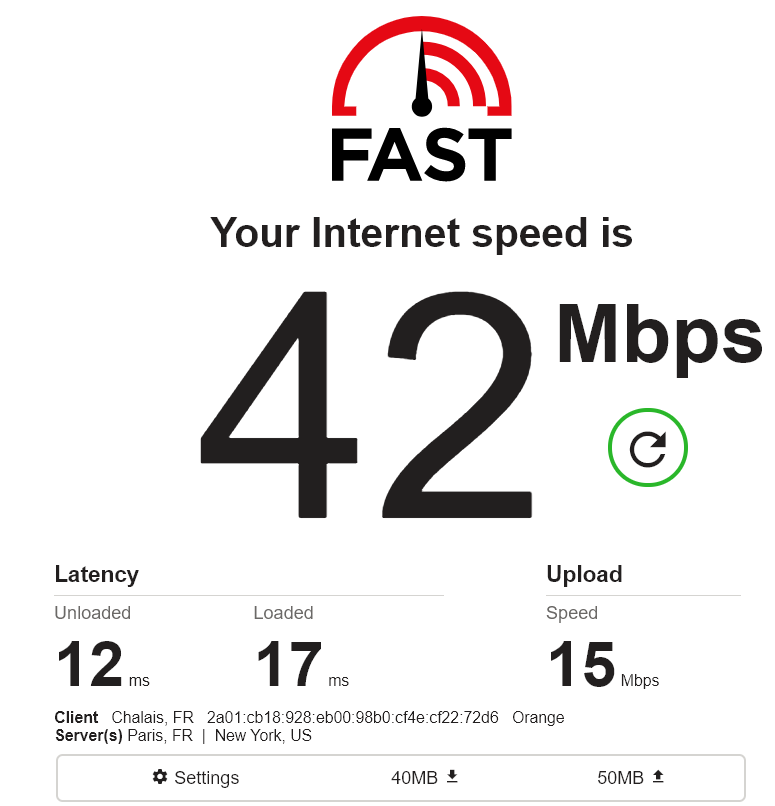Click the Orange ISP name
Screen dimensions: 775x806
pyautogui.click(x=538, y=718)
